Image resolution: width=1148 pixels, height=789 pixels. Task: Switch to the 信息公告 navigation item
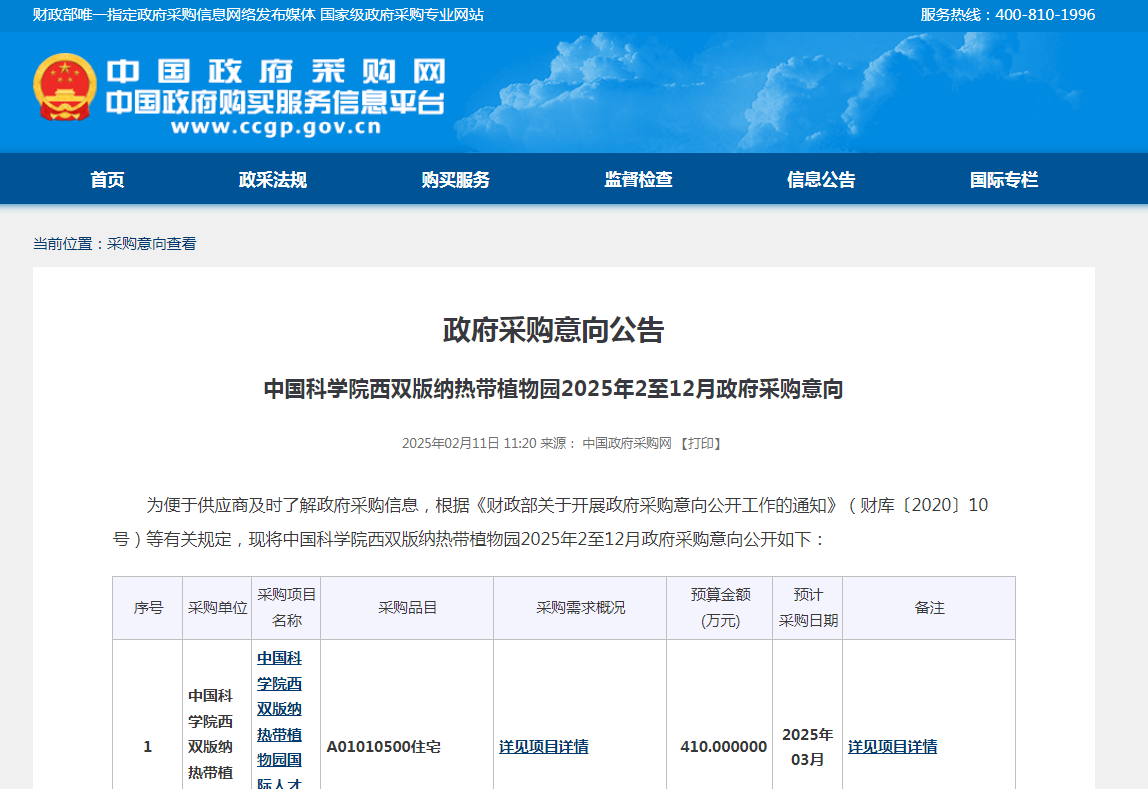point(821,180)
